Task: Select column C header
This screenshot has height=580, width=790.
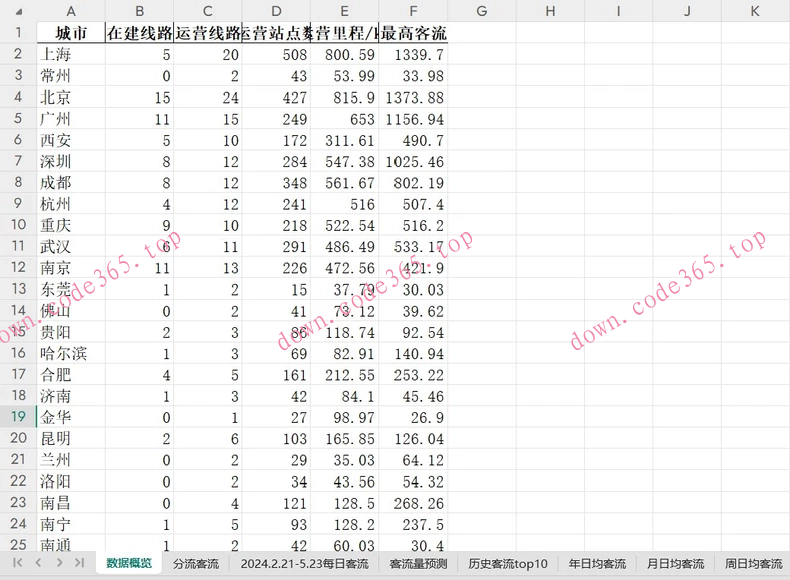Action: coord(208,11)
